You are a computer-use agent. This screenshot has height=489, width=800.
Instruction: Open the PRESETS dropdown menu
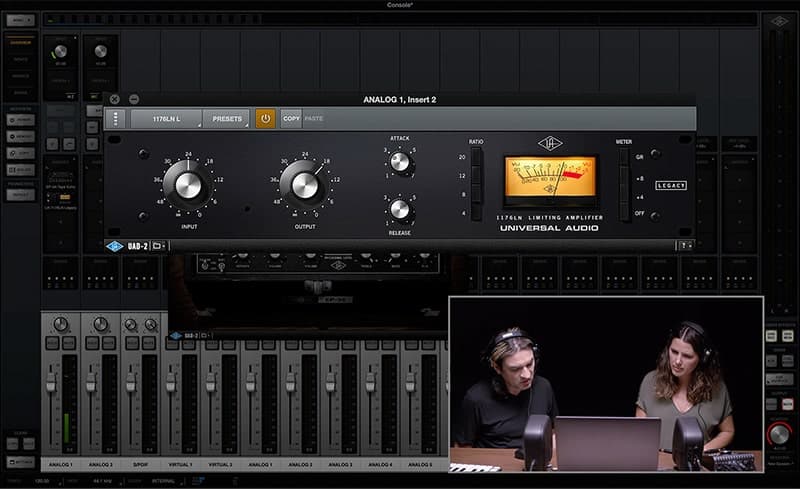tap(226, 118)
